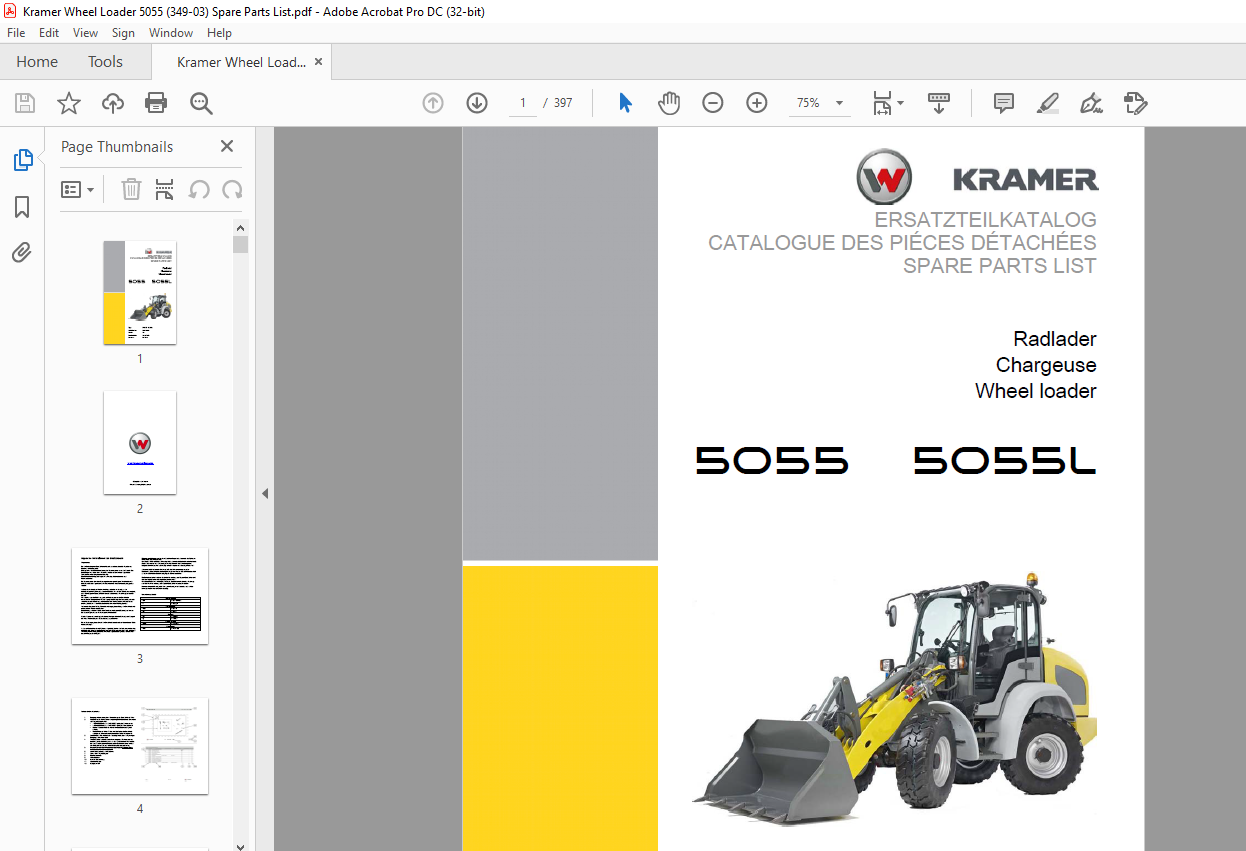This screenshot has height=851, width=1246.
Task: Click the insert page break icon in thumbnails
Action: tap(165, 189)
